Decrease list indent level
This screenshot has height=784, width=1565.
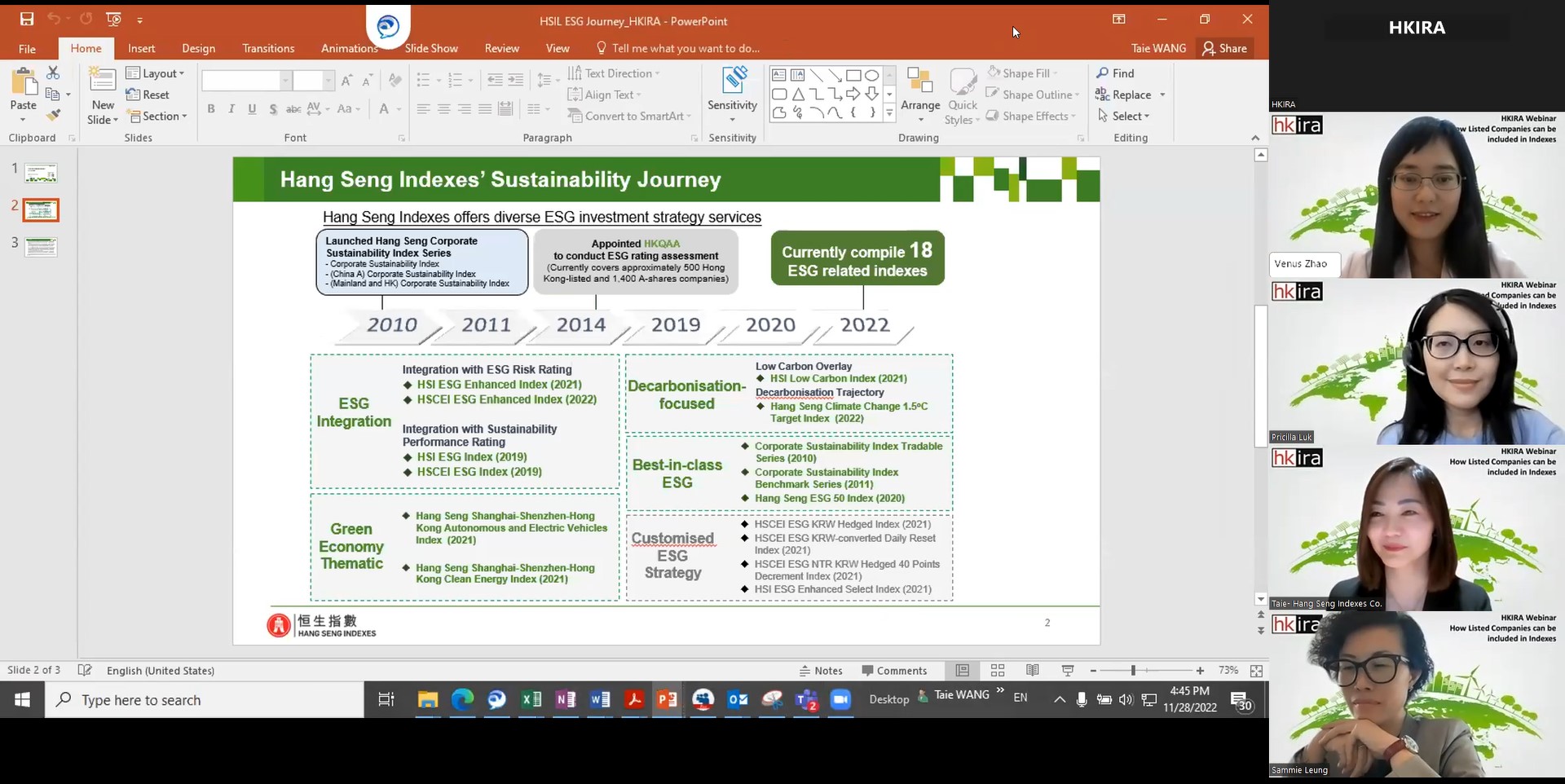(x=495, y=80)
